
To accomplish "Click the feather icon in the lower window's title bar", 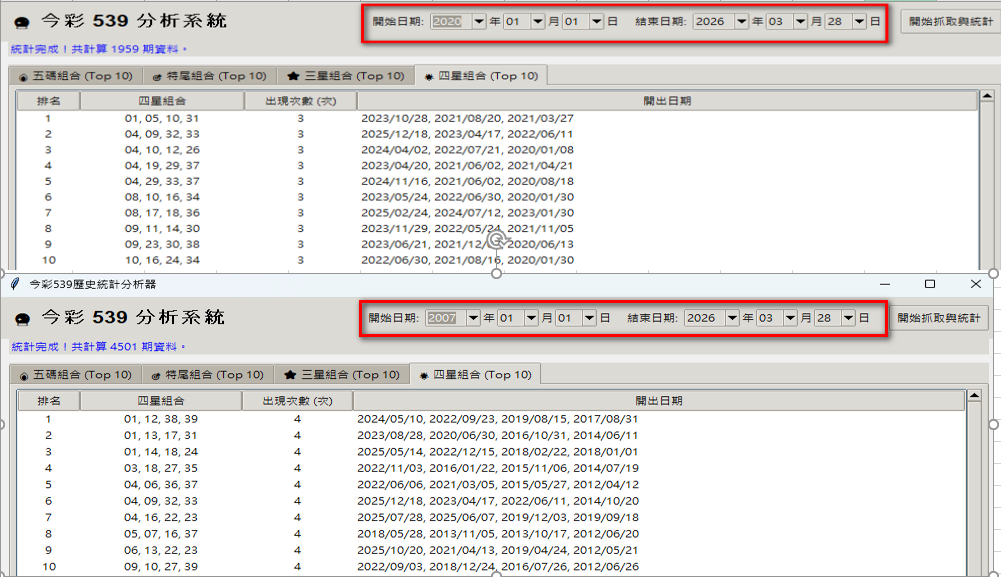I will pos(14,284).
